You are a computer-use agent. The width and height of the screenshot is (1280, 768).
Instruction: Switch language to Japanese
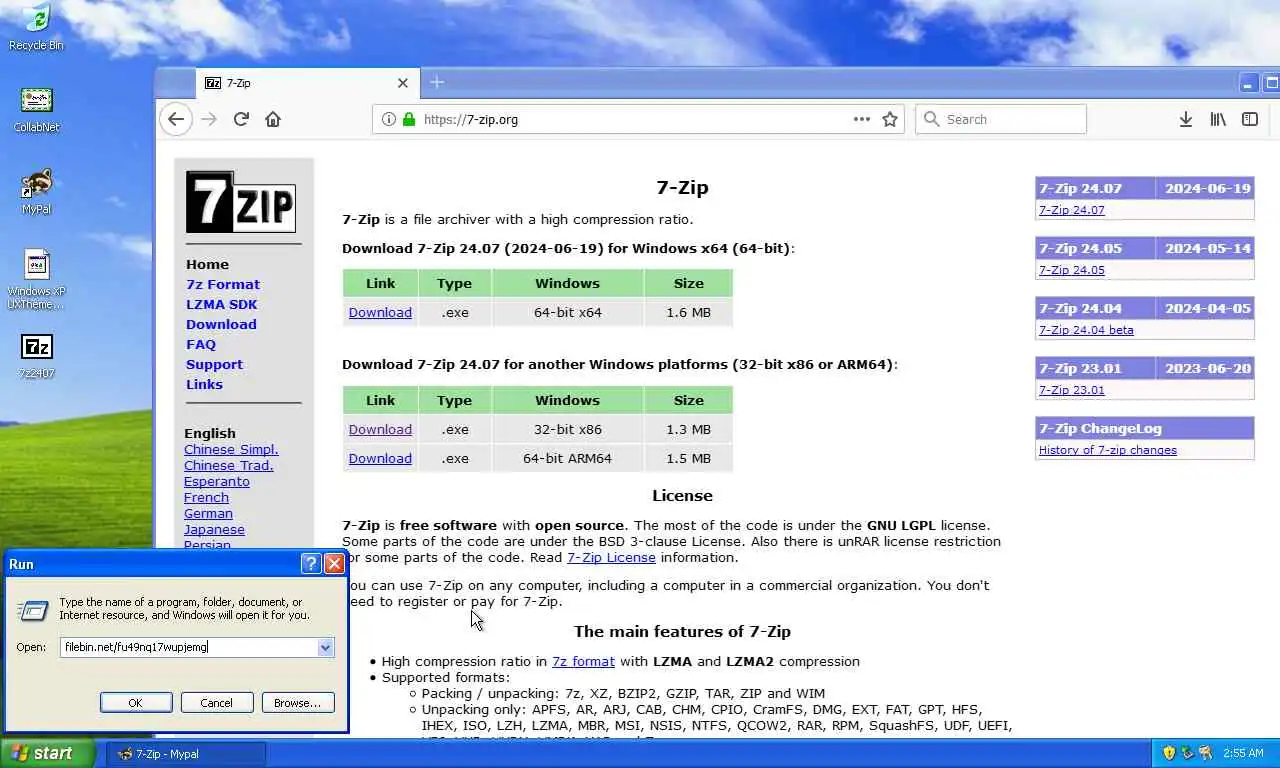coord(214,530)
